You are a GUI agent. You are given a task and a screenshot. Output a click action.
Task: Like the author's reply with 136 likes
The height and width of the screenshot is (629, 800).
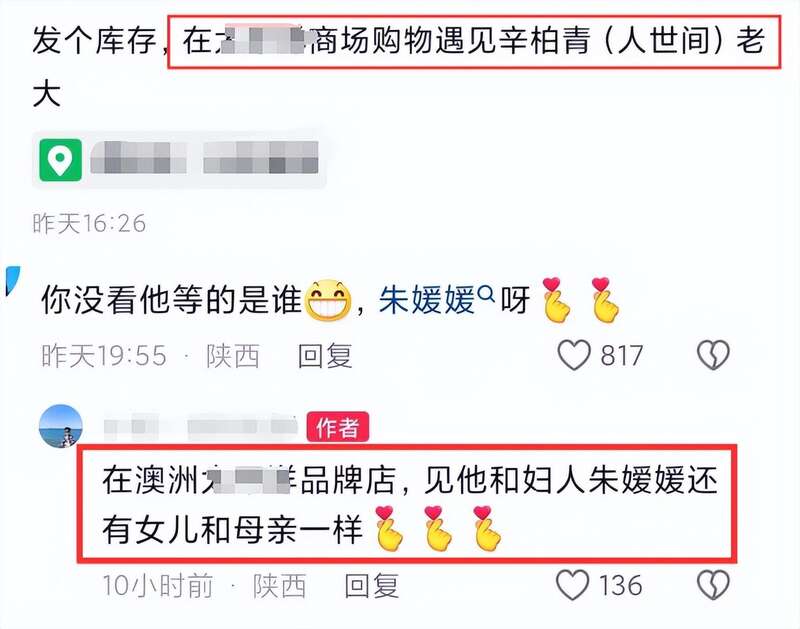(x=572, y=585)
